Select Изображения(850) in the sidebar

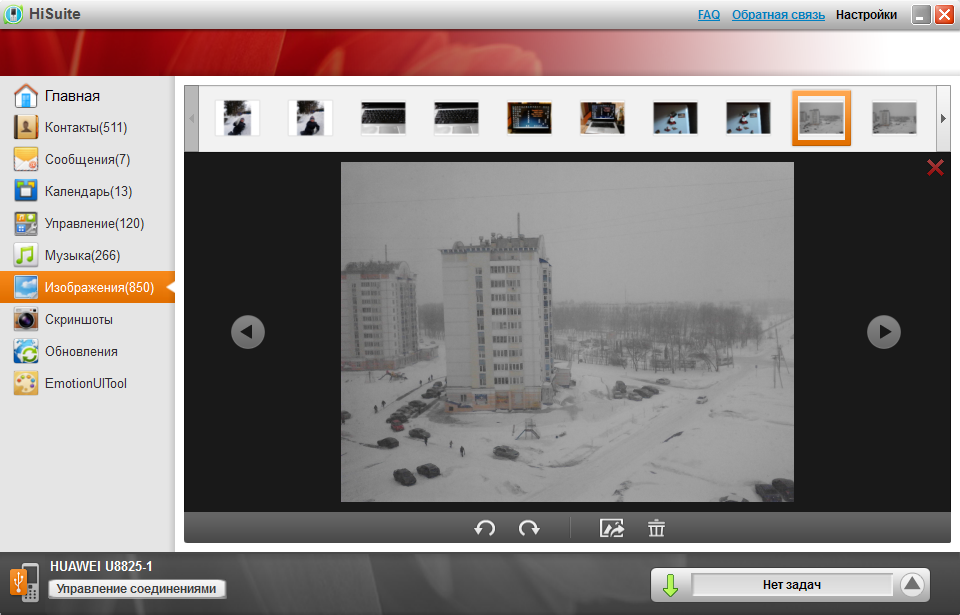coord(87,287)
